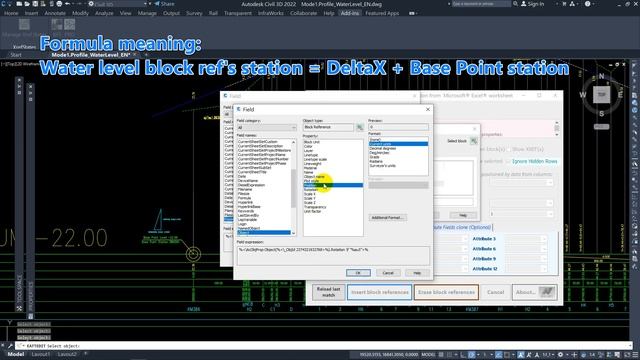Click Cancel in the Excel import dialog
Image resolution: width=640 pixels, height=360 pixels.
[x=495, y=292]
